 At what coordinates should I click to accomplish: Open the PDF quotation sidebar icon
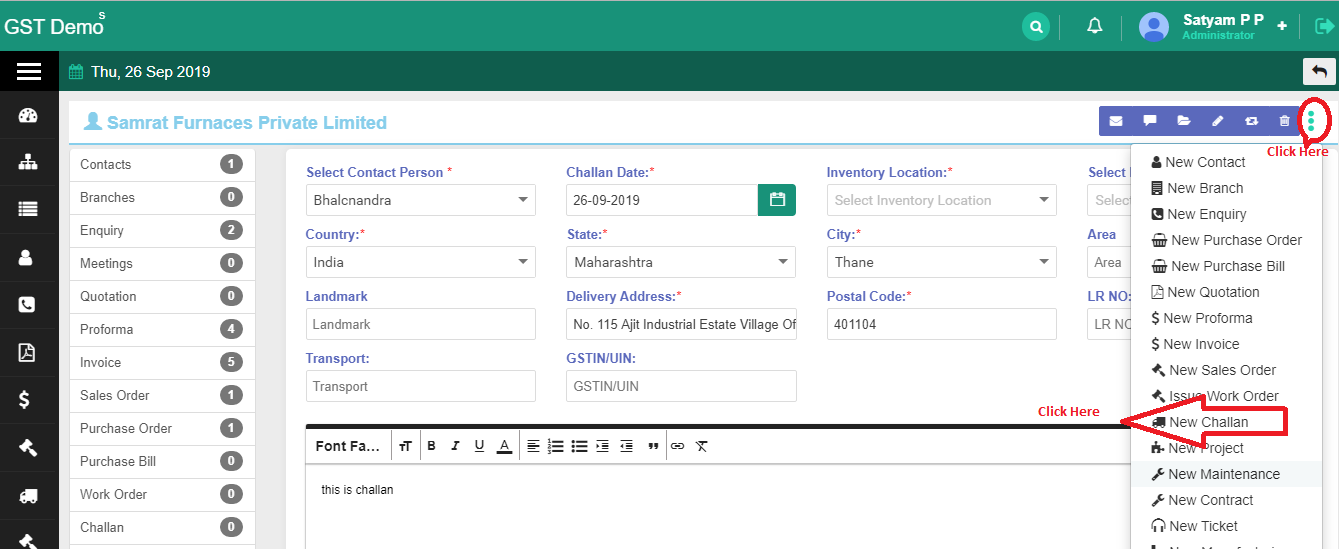point(27,352)
